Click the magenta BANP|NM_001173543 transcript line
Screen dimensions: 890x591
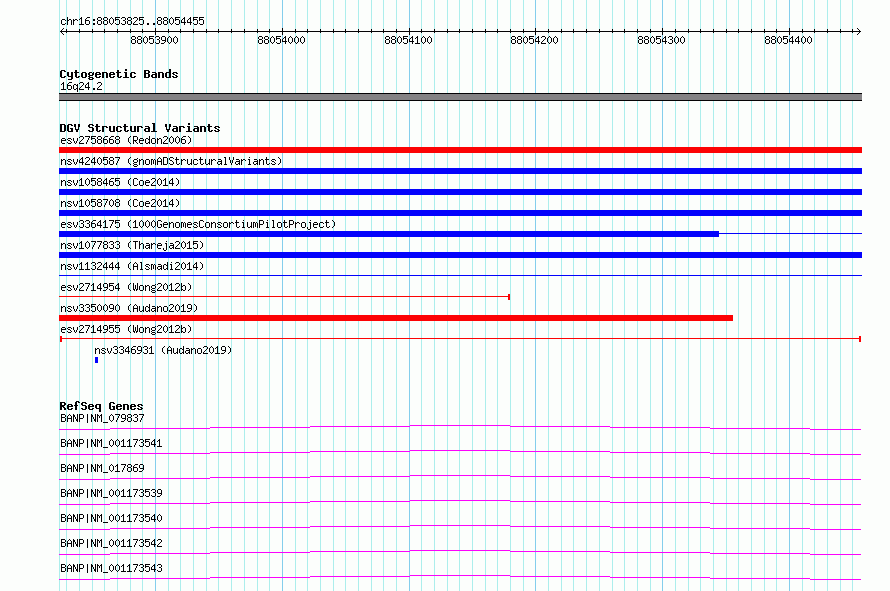coord(460,577)
